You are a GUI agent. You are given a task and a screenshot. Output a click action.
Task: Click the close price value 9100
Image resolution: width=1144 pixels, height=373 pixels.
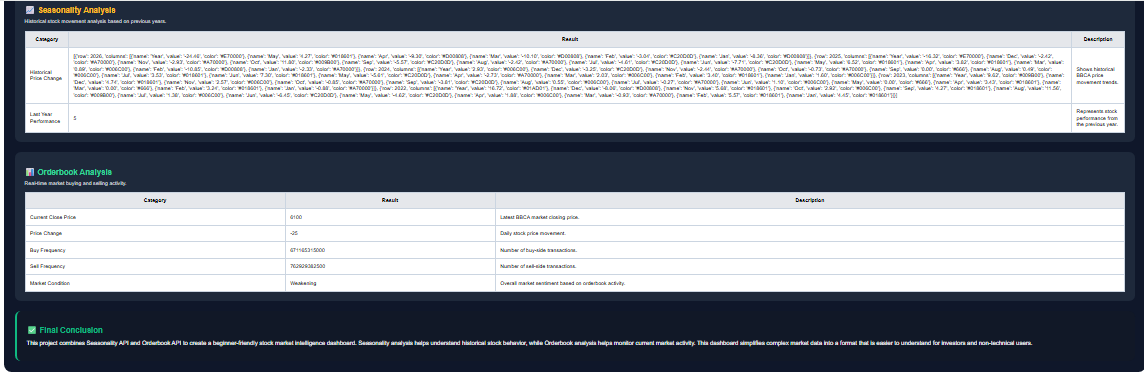tap(295, 218)
